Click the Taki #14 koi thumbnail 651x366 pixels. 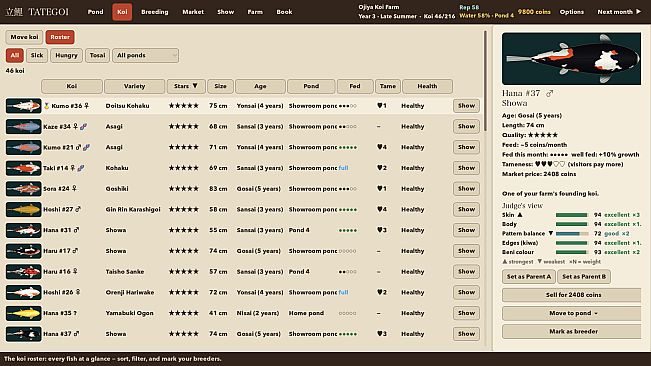pyautogui.click(x=24, y=168)
